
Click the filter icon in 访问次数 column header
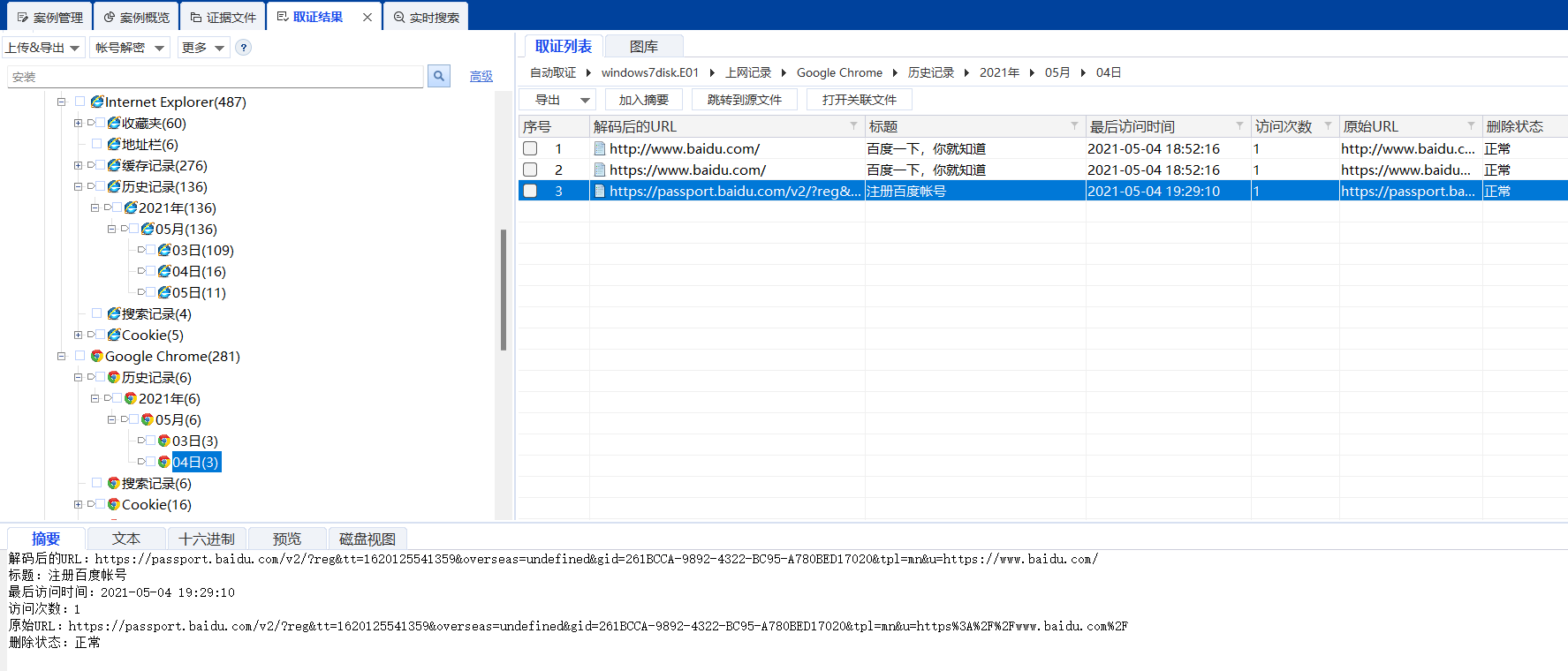[x=1329, y=125]
